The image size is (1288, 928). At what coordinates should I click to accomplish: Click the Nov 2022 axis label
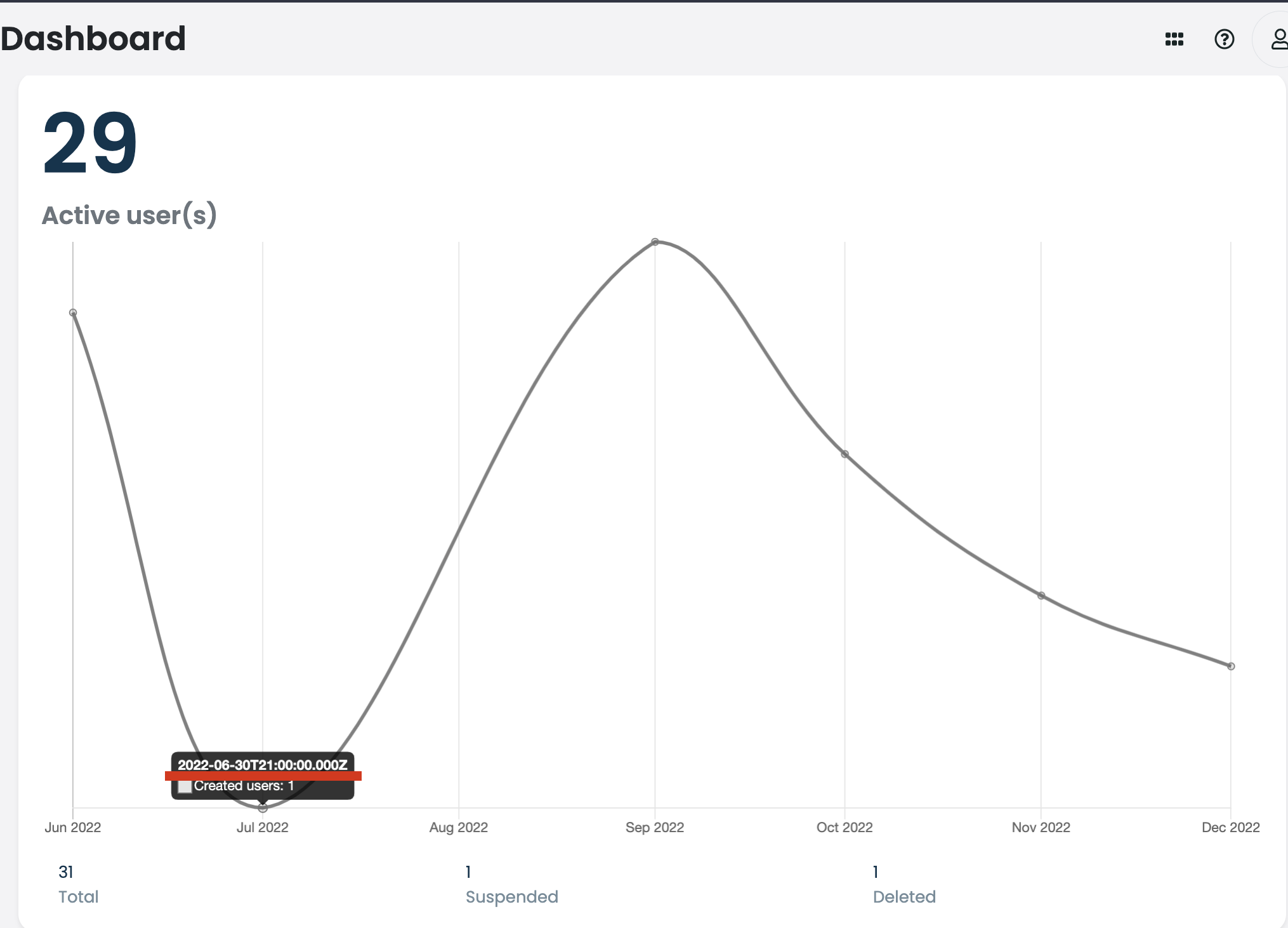pos(1041,827)
